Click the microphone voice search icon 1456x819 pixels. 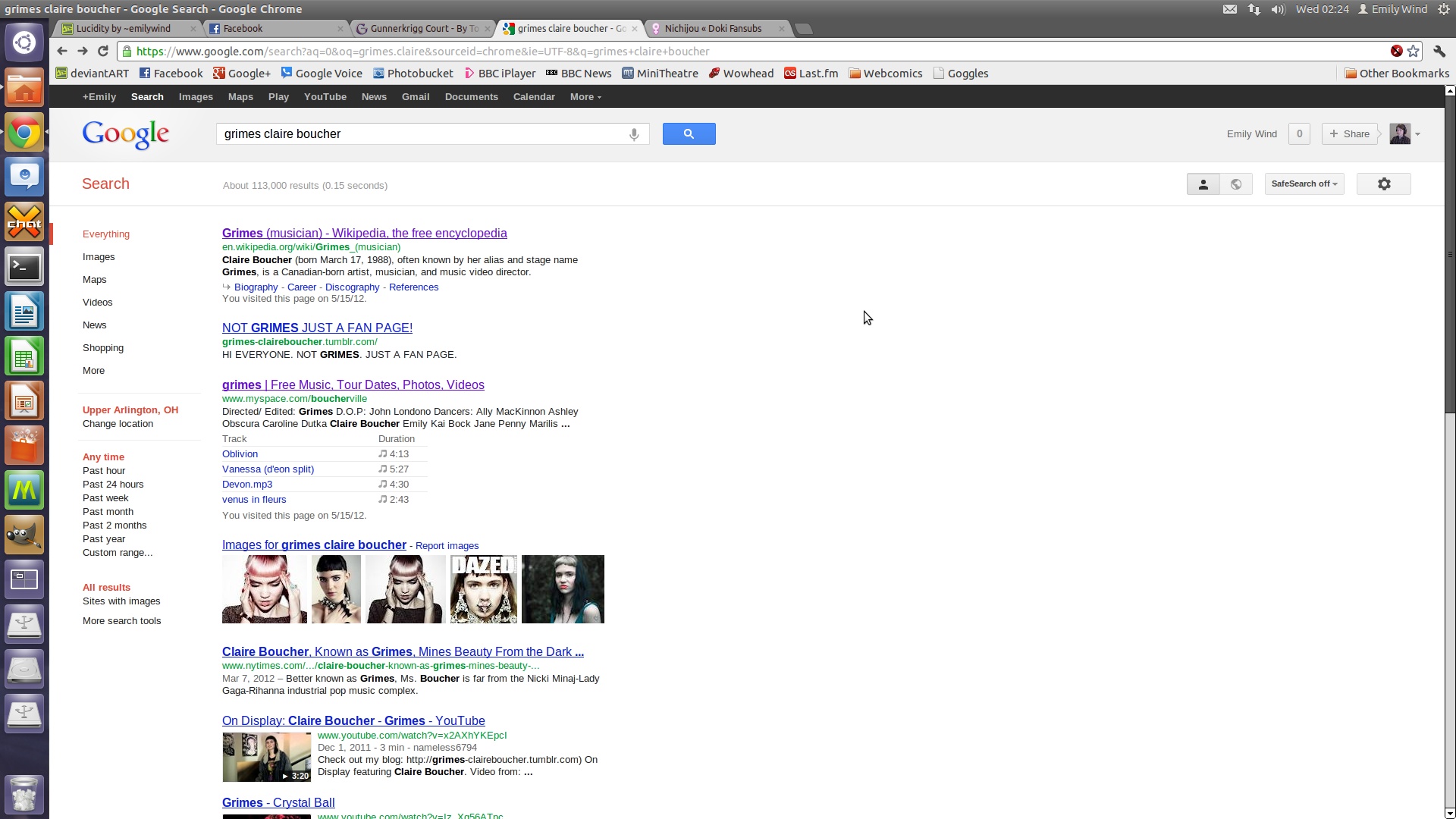634,134
